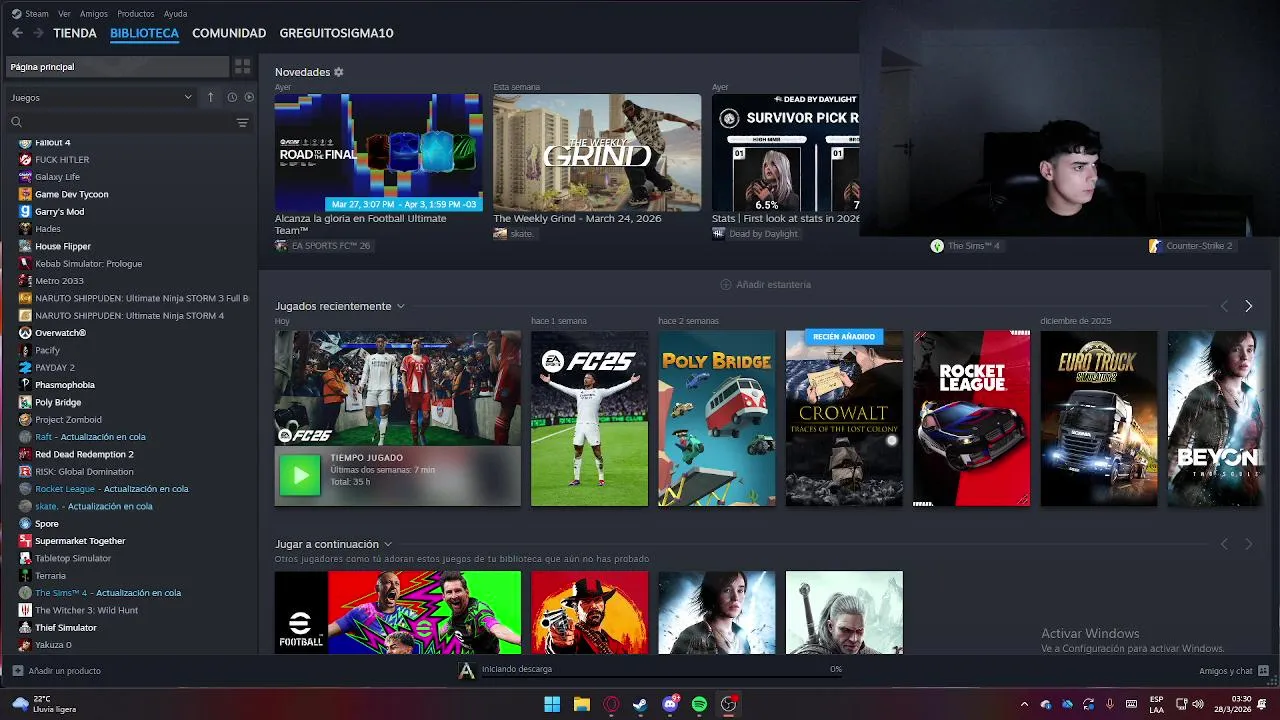This screenshot has width=1280, height=720.
Task: Select Red Dead Redemption 2 in list
Action: pos(84,454)
